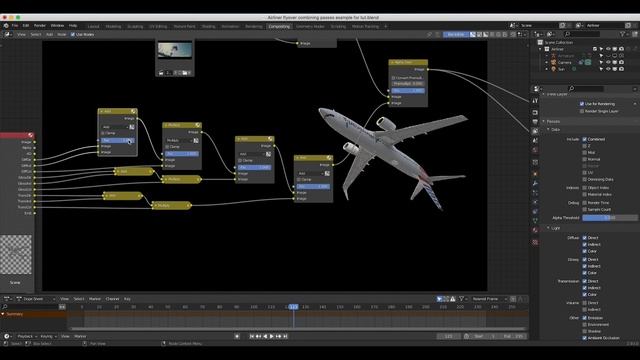Adjust the Alpha Threshold slider
The image size is (640, 360).
click(610, 218)
